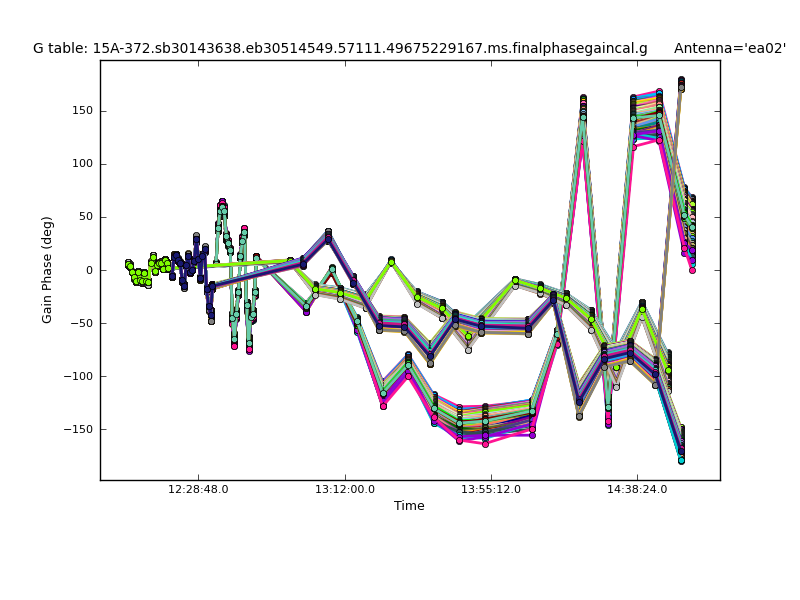800x600 pixels.
Task: Click the 'Time' x-axis label
Action: tap(409, 506)
